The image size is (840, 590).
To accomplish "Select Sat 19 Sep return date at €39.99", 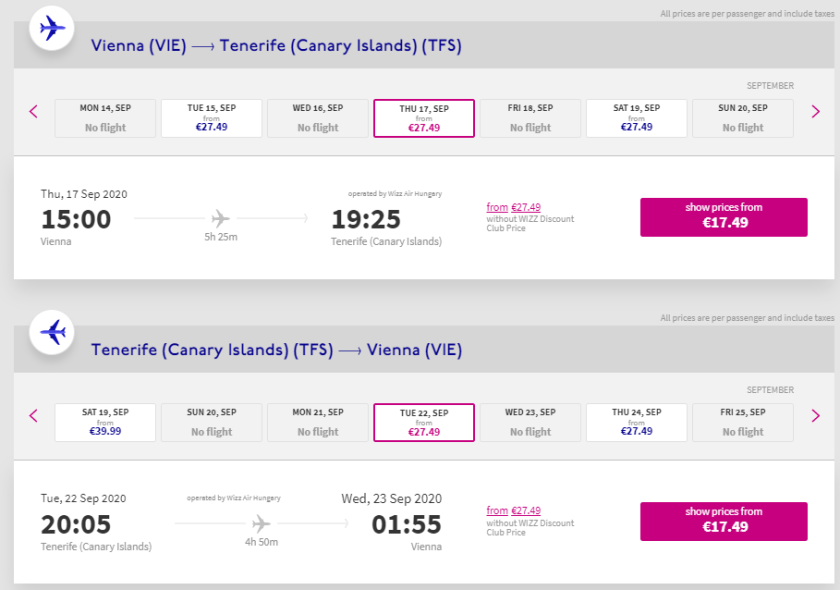I will coord(105,422).
